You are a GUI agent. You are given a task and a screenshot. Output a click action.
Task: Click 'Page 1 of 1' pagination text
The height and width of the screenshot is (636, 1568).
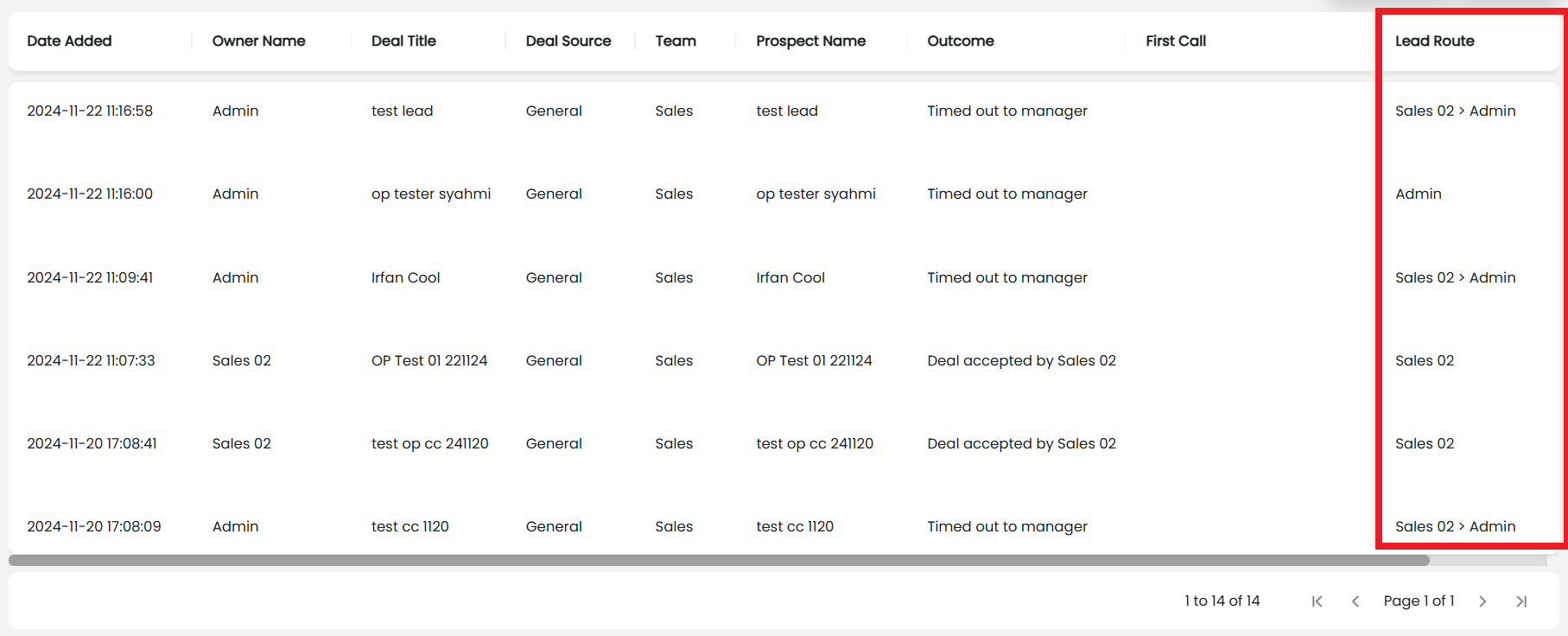pyautogui.click(x=1419, y=601)
